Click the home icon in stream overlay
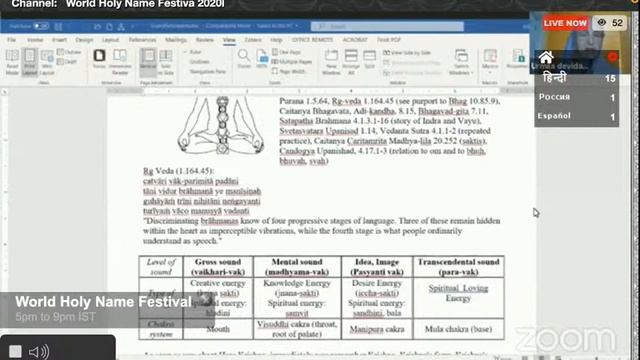The height and width of the screenshot is (360, 640). click(x=546, y=57)
